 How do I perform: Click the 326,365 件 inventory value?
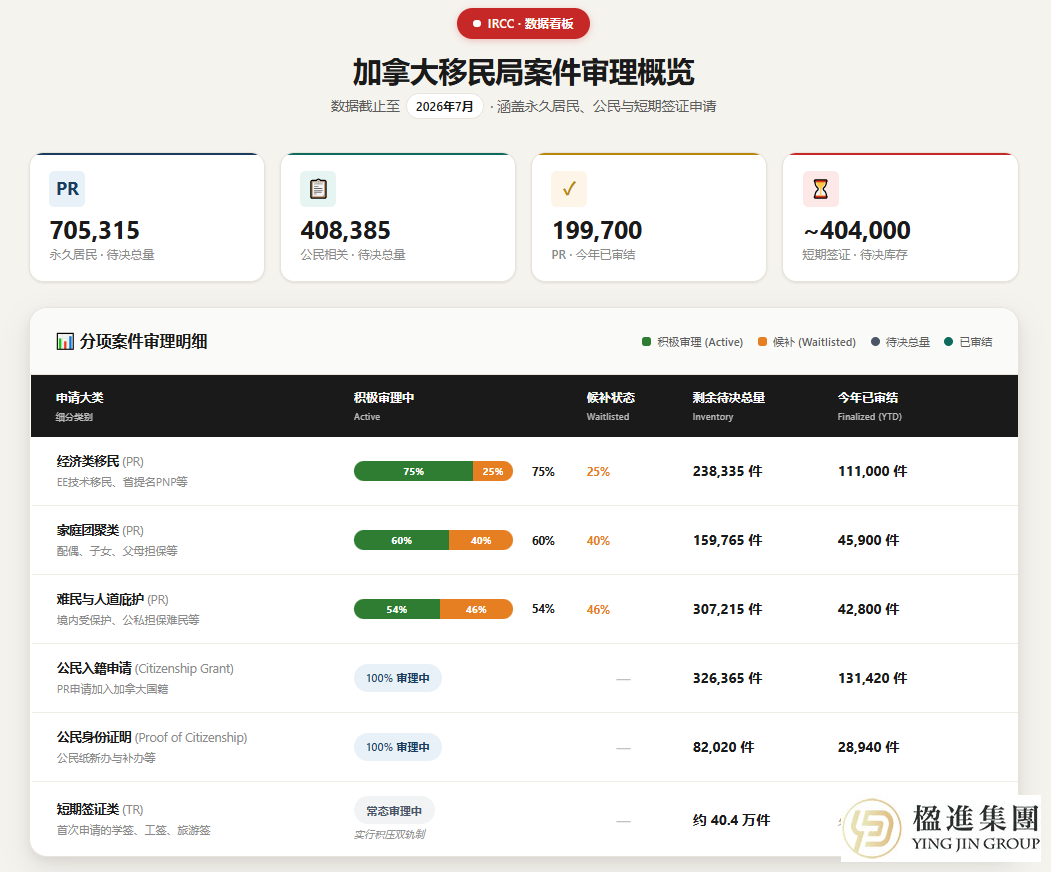727,678
